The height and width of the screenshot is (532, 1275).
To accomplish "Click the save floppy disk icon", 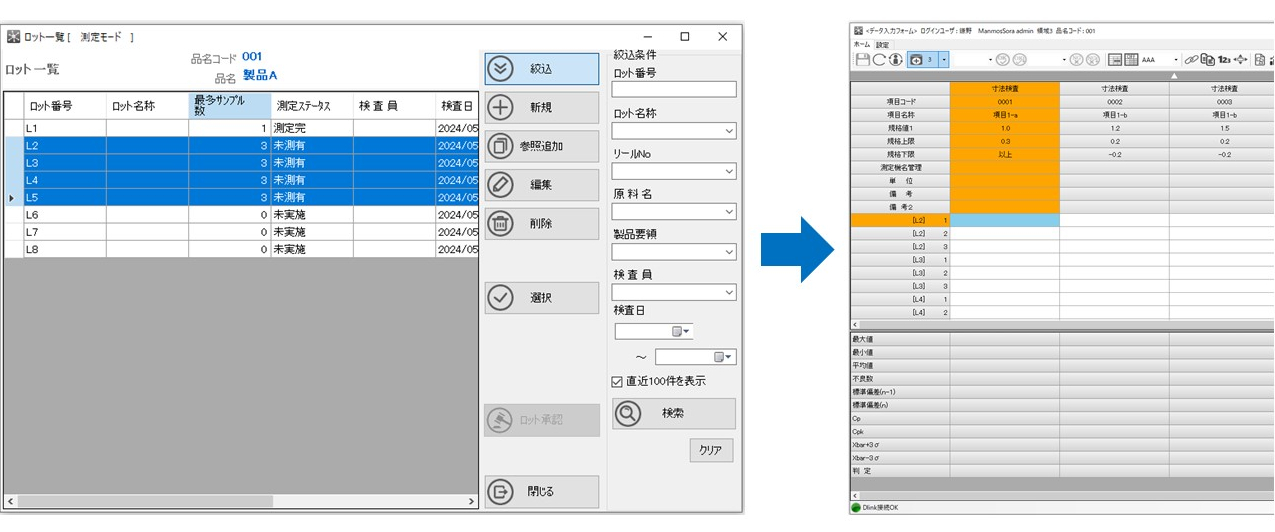I will coord(862,60).
